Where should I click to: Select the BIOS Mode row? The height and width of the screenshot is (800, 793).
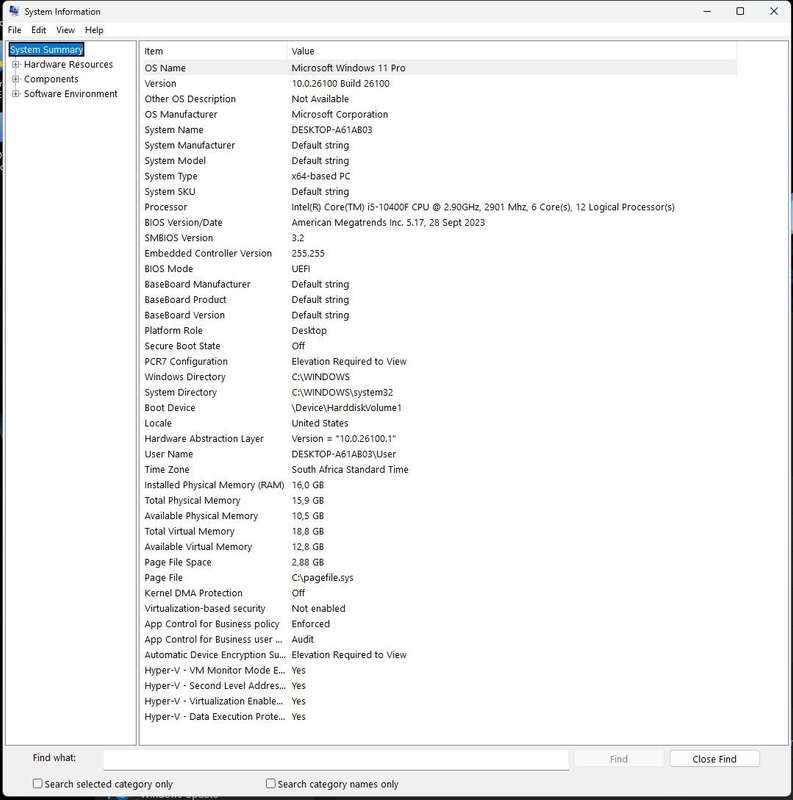click(x=439, y=269)
